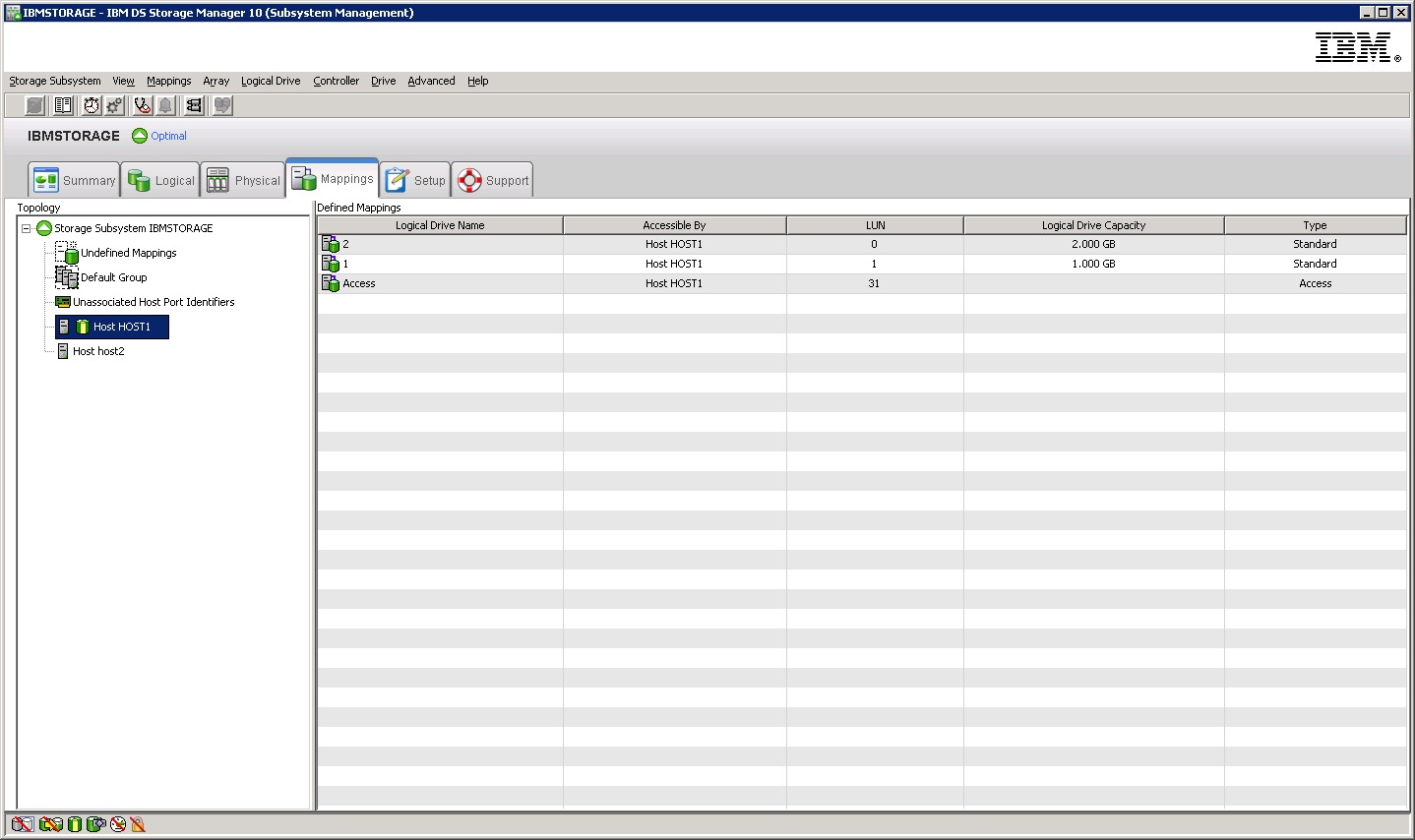
Task: Open the Mappings menu
Action: 168,81
